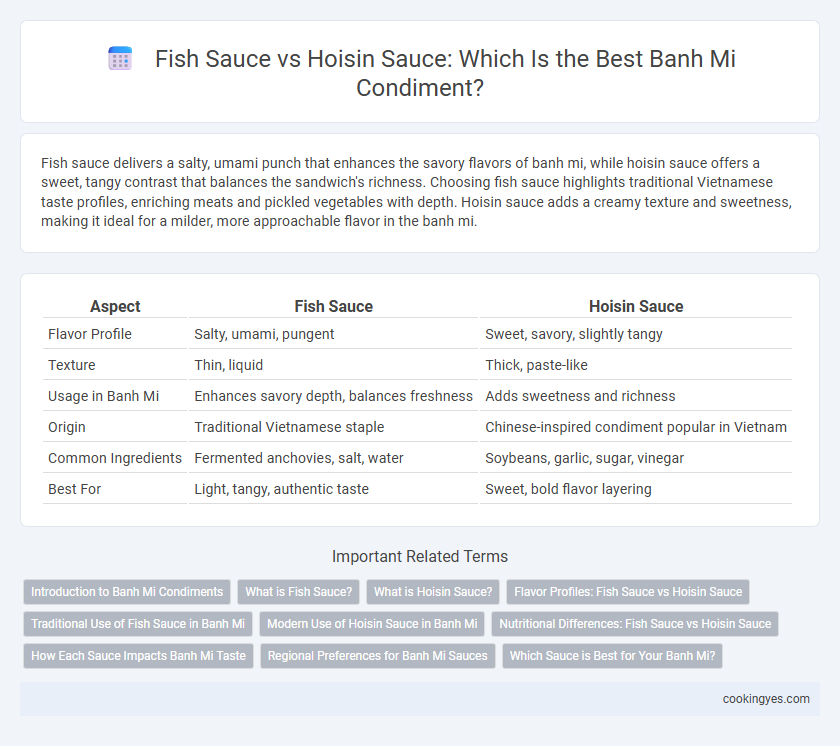Viewport: 840px width, 746px height.
Task: Click 'Enhances savory depth, balances freshness' cell
Action: click(x=333, y=396)
